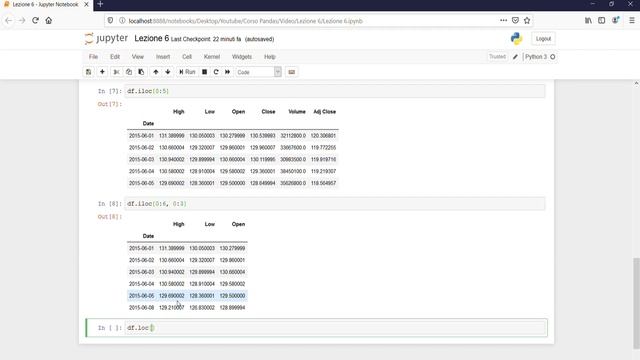Image resolution: width=640 pixels, height=360 pixels.
Task: Click the Logout button
Action: pos(543,39)
